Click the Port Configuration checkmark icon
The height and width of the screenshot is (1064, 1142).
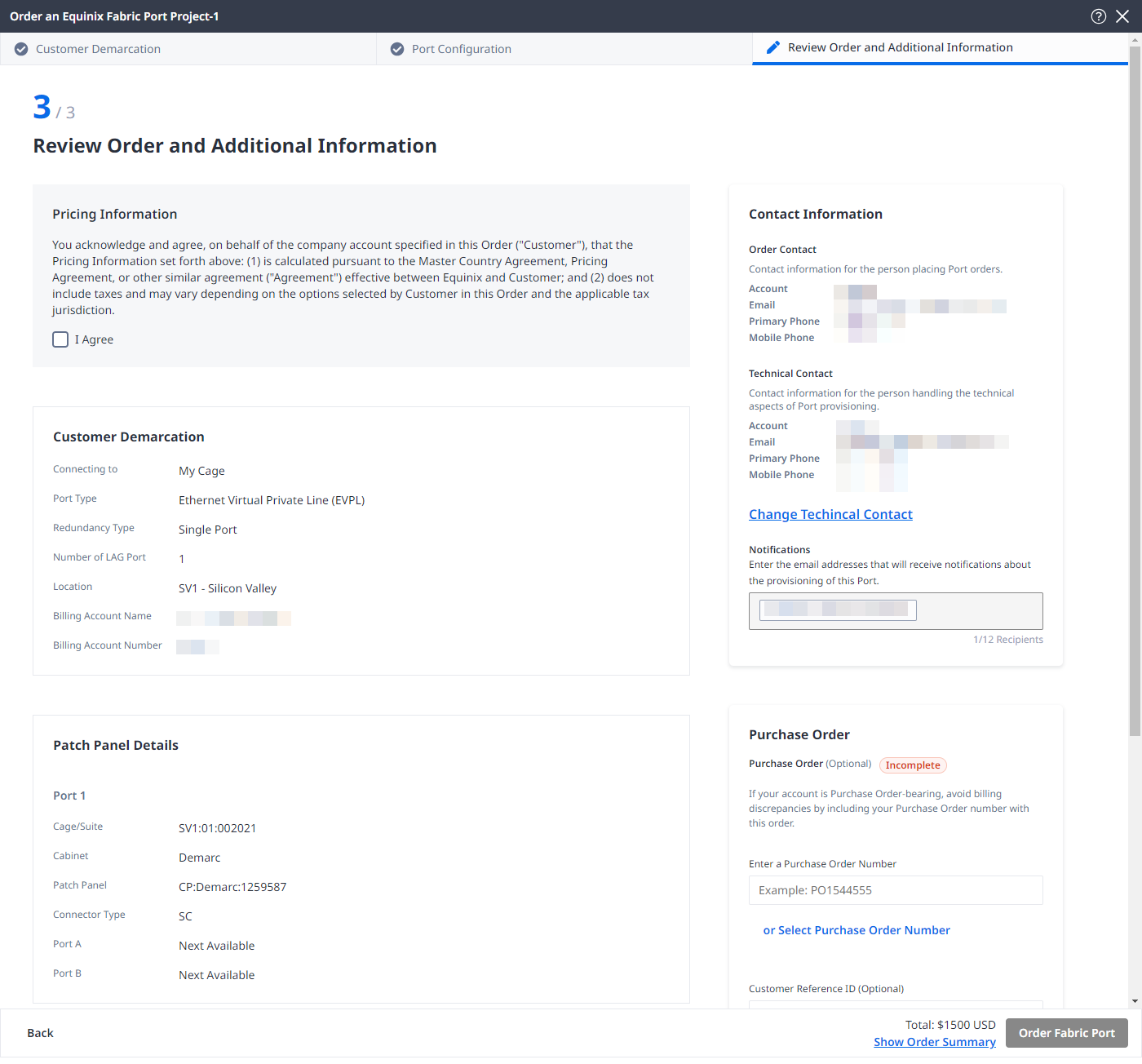[397, 49]
